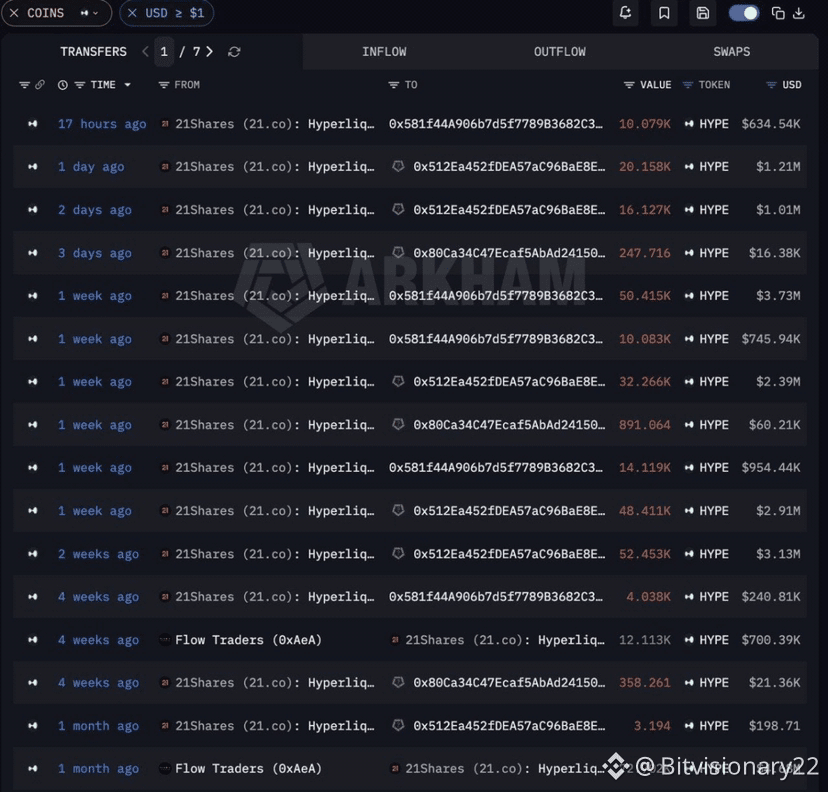Image resolution: width=828 pixels, height=792 pixels.
Task: Filter by the VALUE column
Action: [629, 85]
